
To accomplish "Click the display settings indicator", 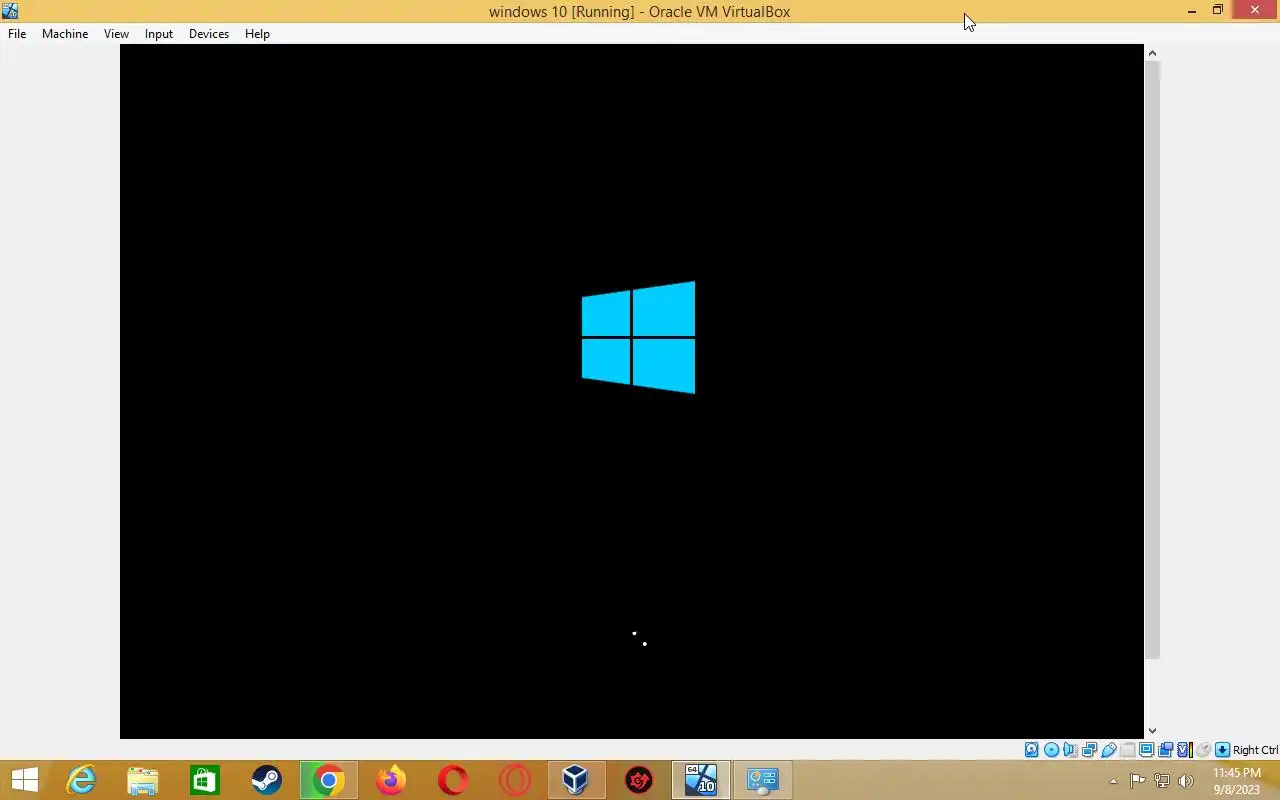I will (x=1147, y=750).
